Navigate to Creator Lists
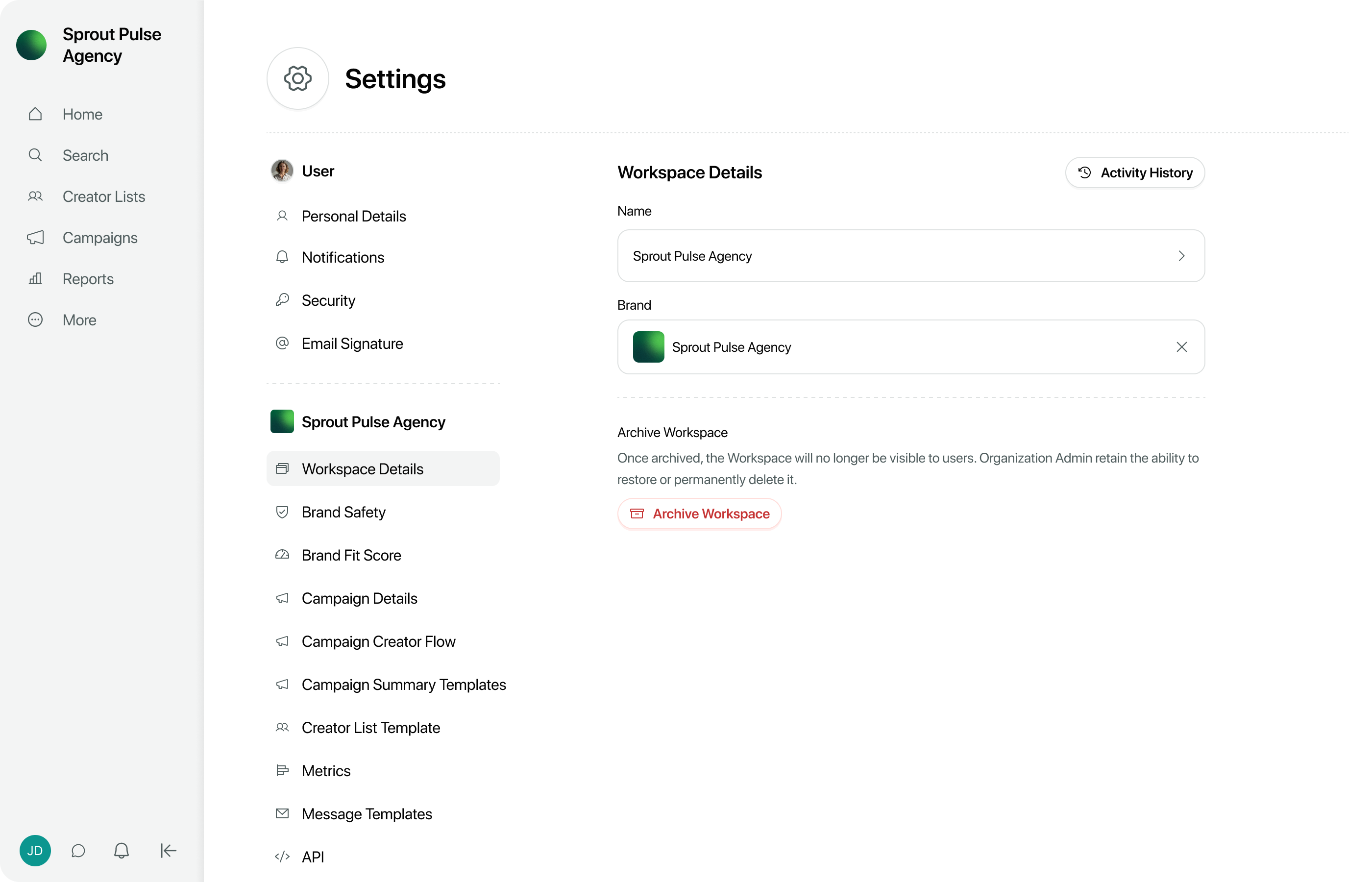 (x=104, y=197)
